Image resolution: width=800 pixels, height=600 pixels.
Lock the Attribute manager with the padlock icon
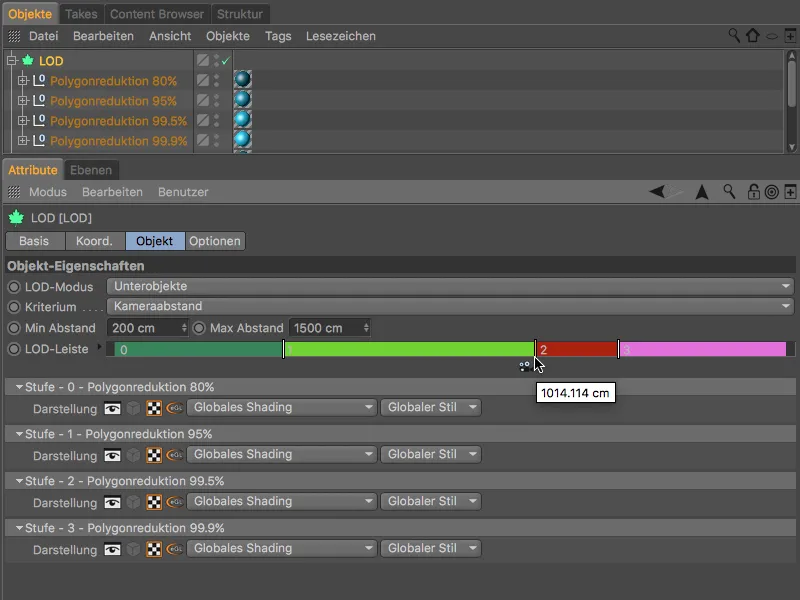click(x=753, y=192)
